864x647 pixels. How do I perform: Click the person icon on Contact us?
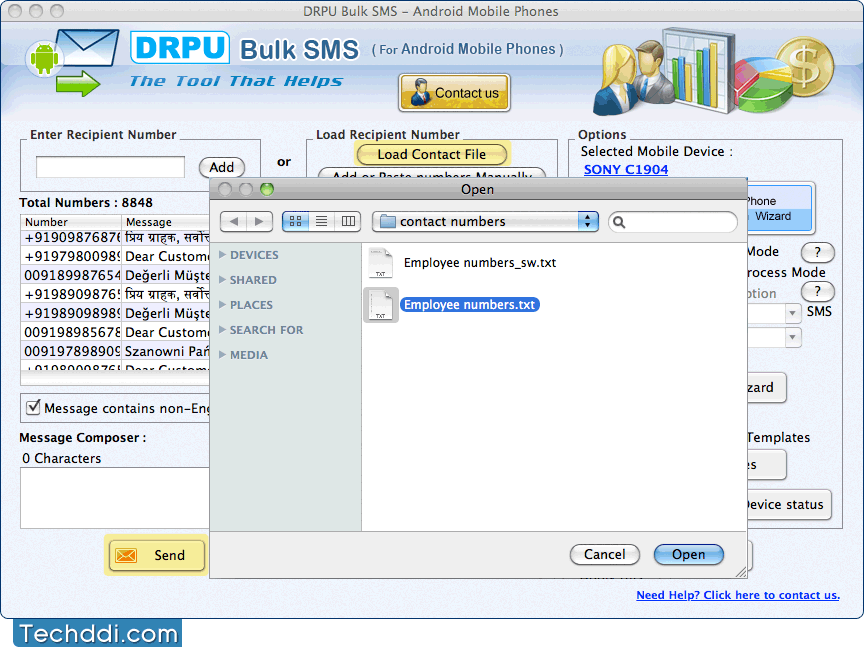pos(420,92)
